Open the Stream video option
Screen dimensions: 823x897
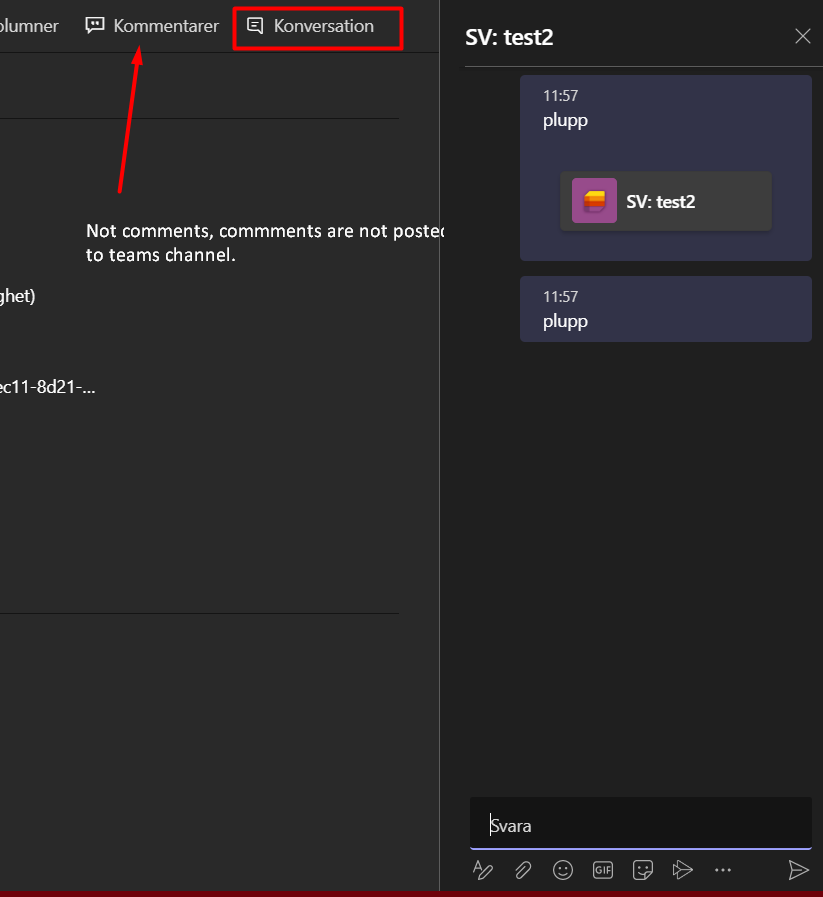pos(683,870)
